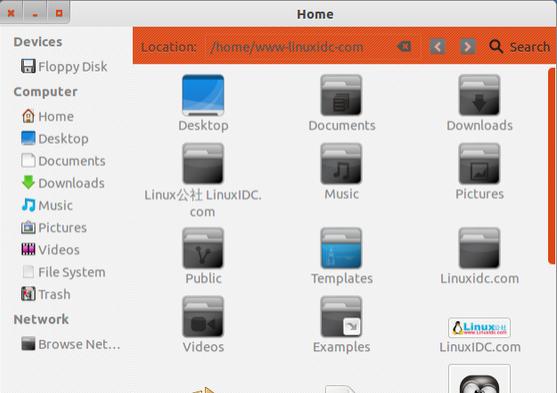Go forward with the right arrow button
Viewport: 557px width, 393px height.
click(467, 47)
